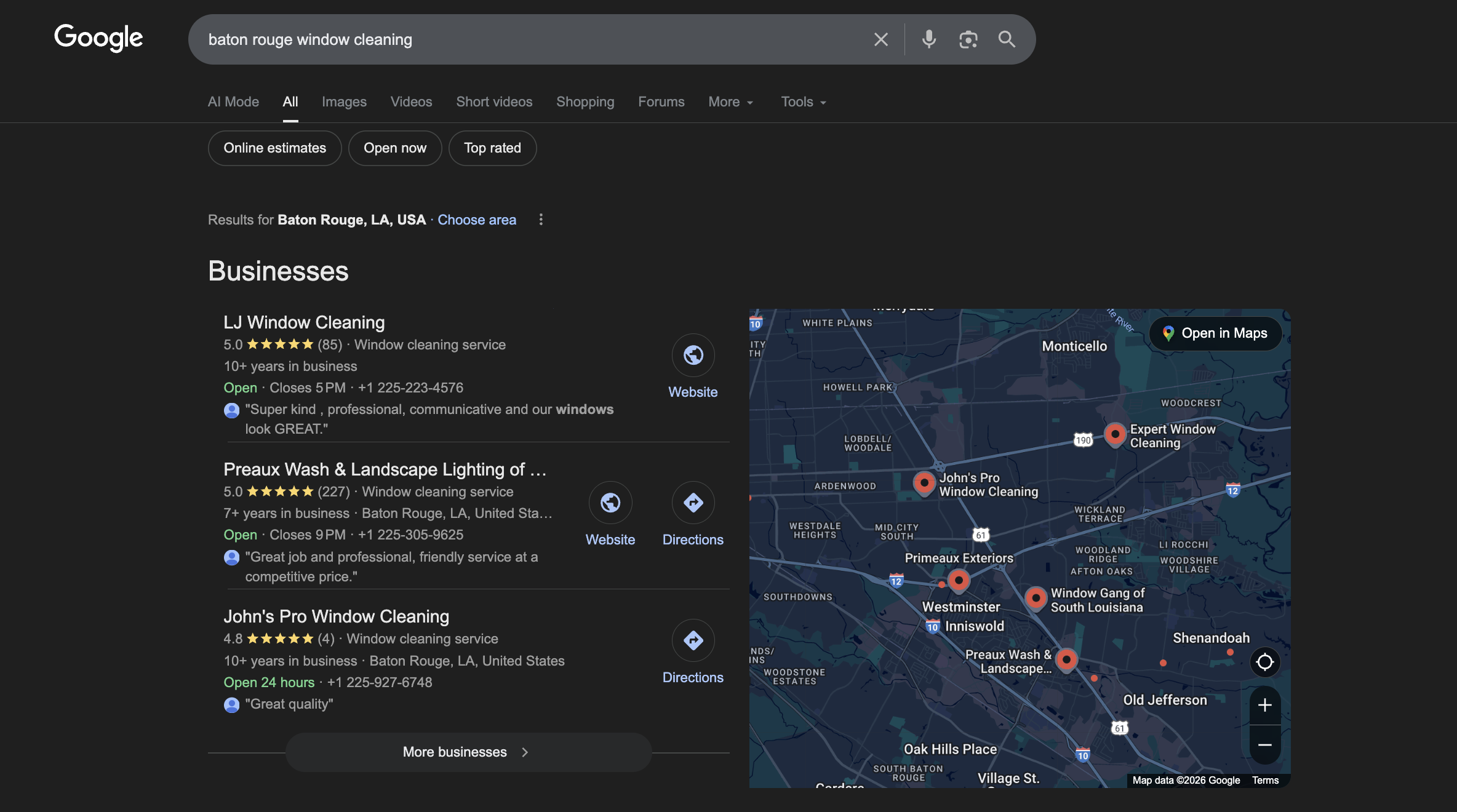Toggle Online estimates filter chip

(x=274, y=148)
